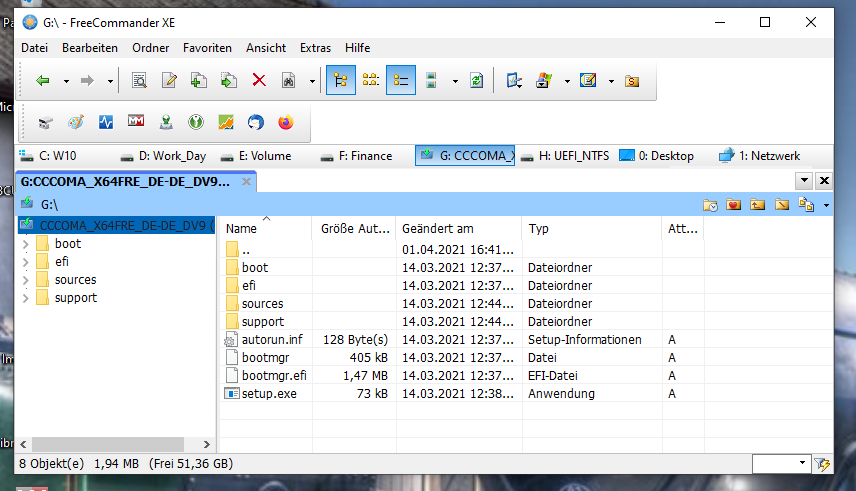Click the Refresh icon
The height and width of the screenshot is (491, 856).
[x=477, y=81]
